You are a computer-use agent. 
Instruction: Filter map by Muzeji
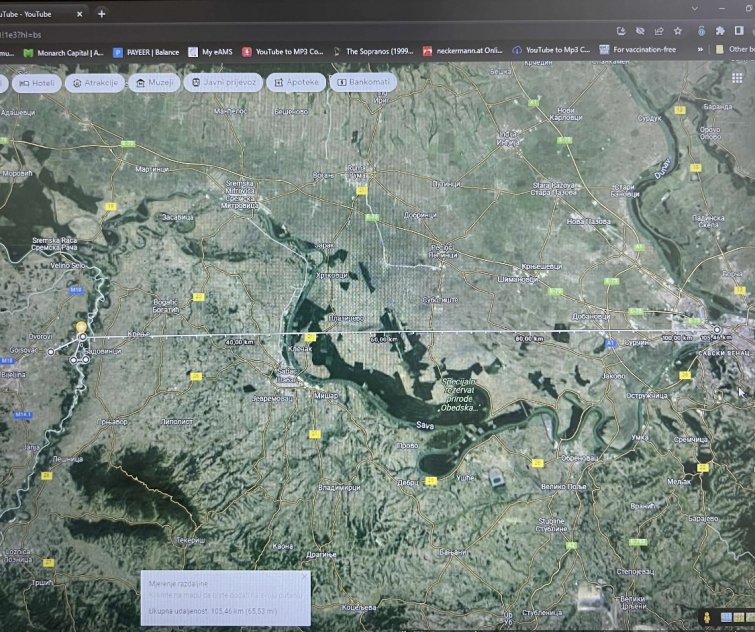pyautogui.click(x=156, y=83)
